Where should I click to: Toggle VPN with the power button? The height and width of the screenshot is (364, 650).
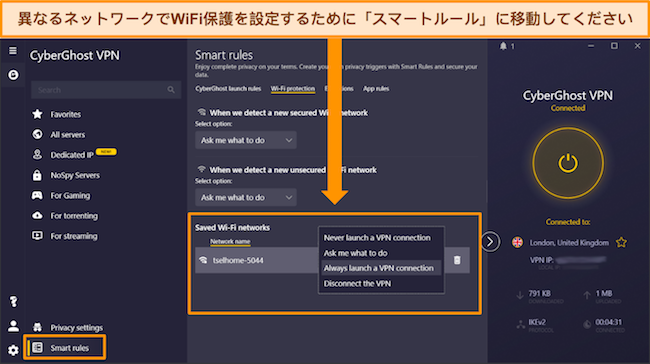(x=568, y=163)
